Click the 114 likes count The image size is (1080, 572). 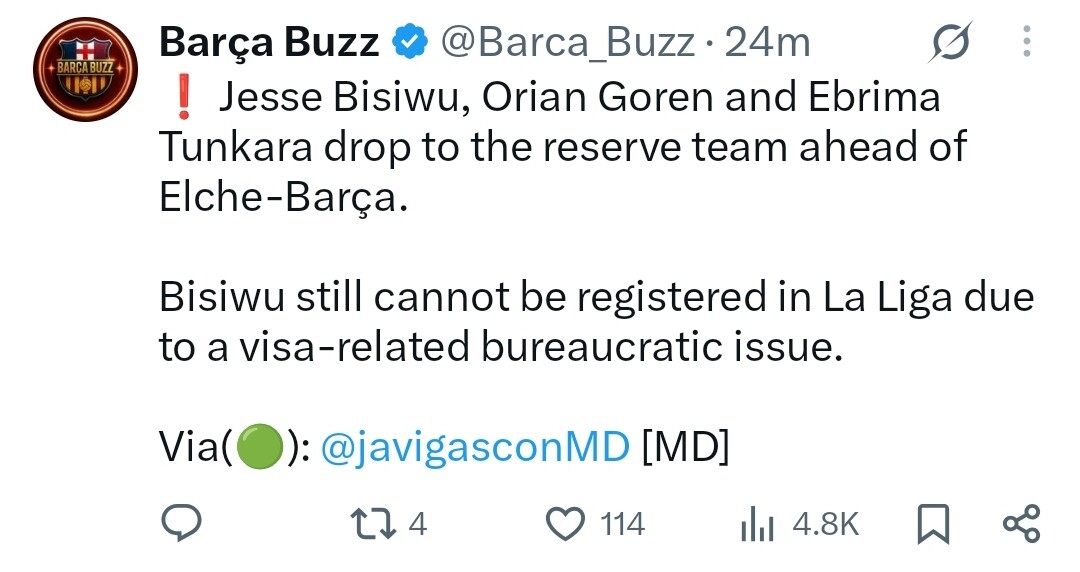point(623,524)
